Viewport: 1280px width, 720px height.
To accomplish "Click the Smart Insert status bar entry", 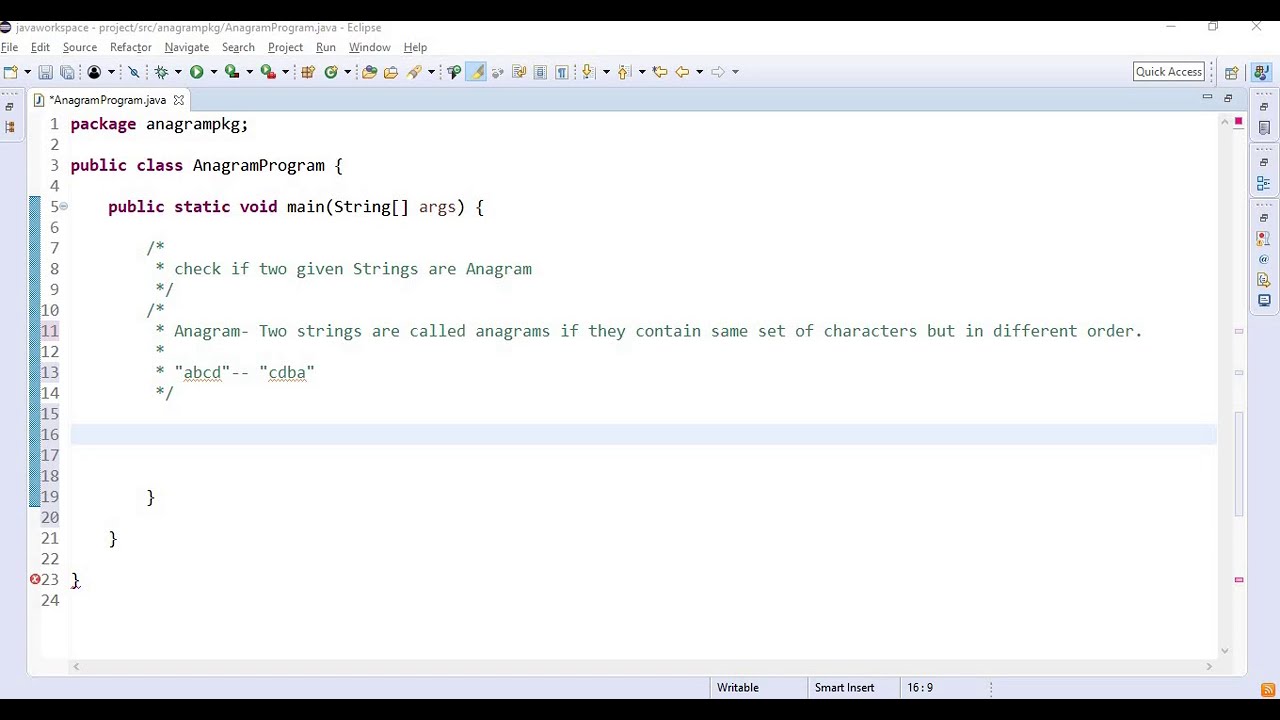I will coord(844,688).
